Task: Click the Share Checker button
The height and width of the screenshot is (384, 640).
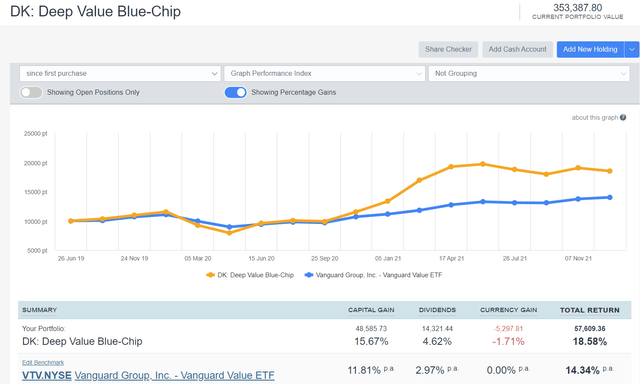Action: [448, 49]
